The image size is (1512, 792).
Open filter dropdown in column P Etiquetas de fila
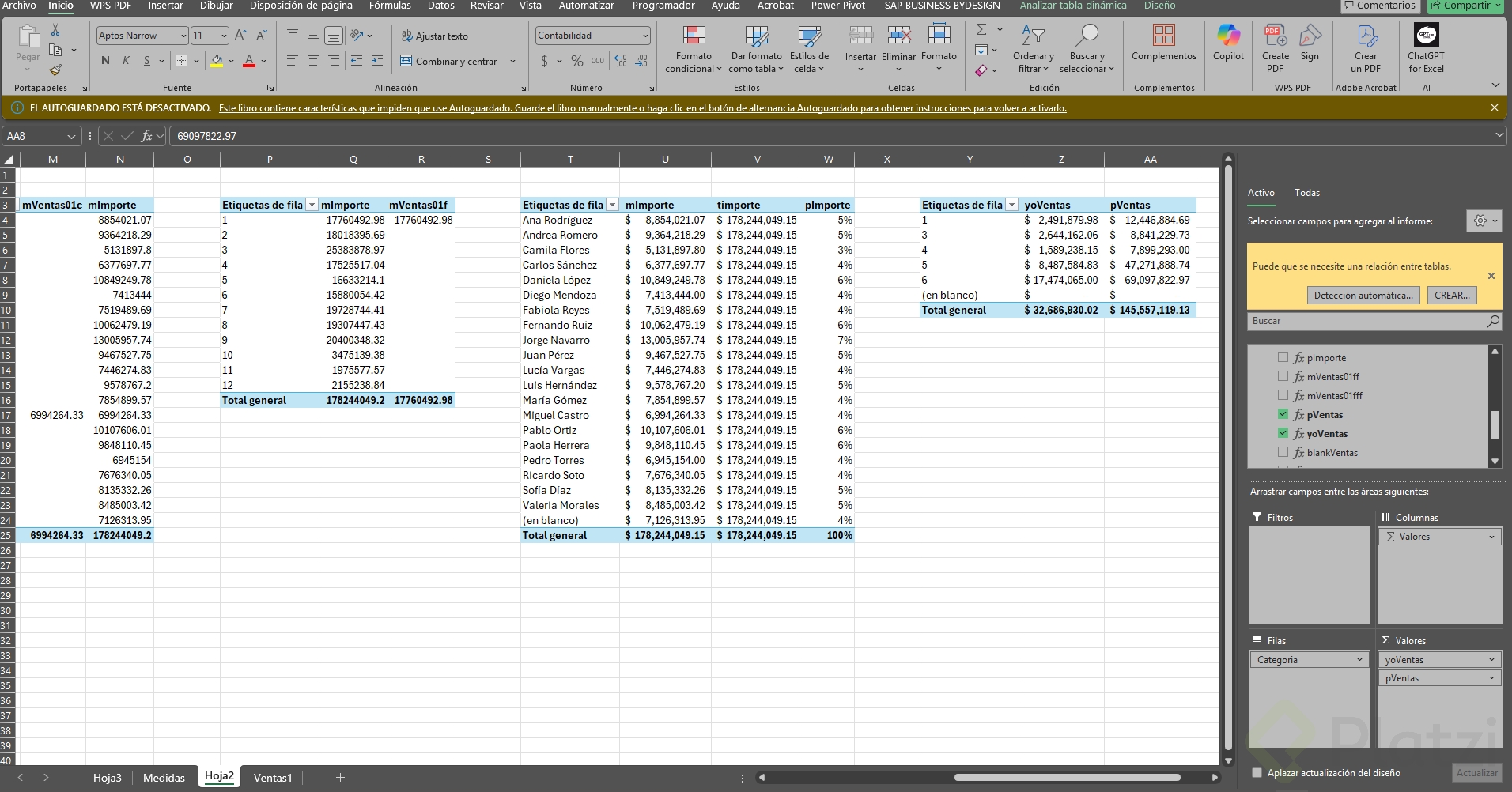312,205
